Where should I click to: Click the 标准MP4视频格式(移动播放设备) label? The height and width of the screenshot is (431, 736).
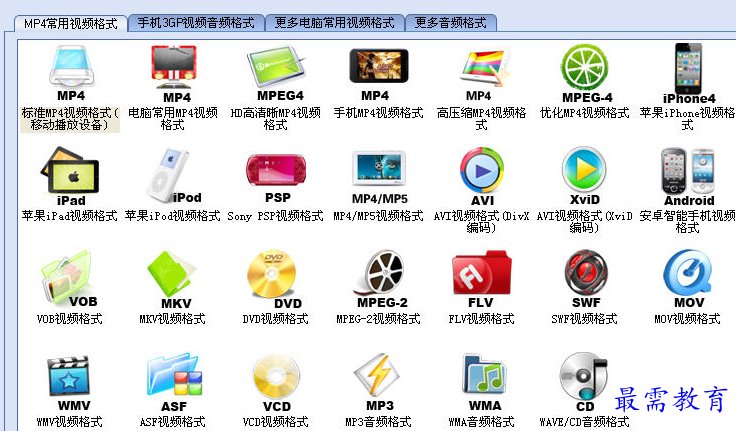(x=70, y=119)
